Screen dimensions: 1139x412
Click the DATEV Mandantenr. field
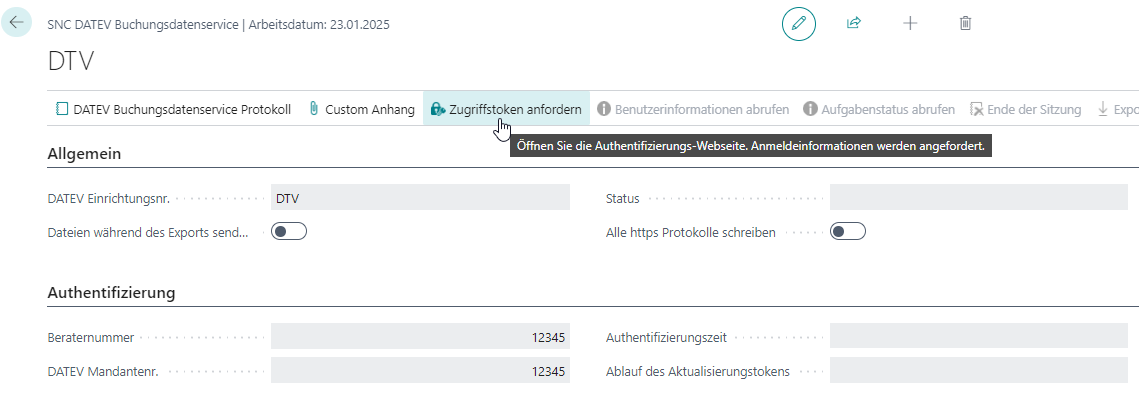(420, 371)
